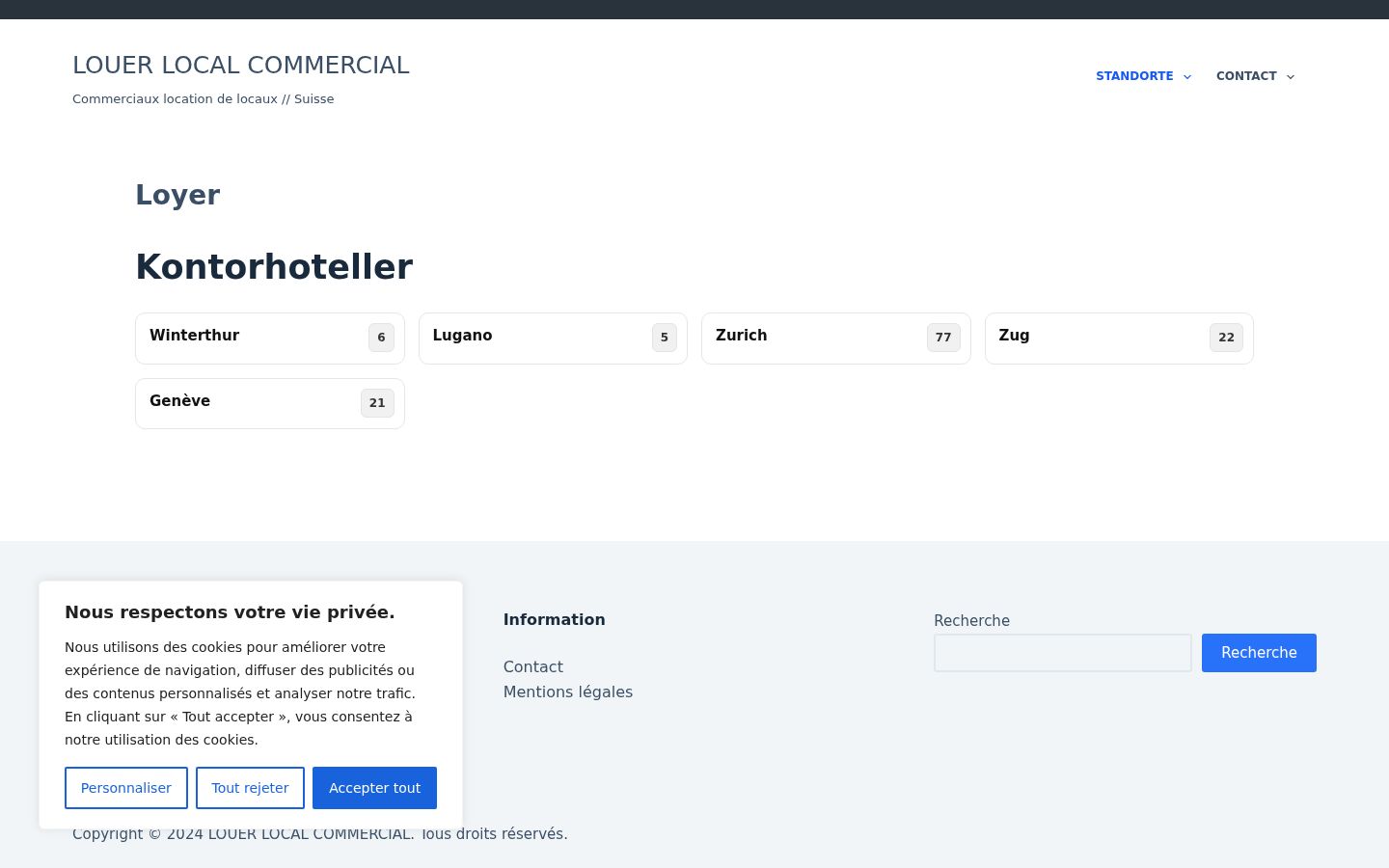Click the Loyer heading text

[177, 195]
